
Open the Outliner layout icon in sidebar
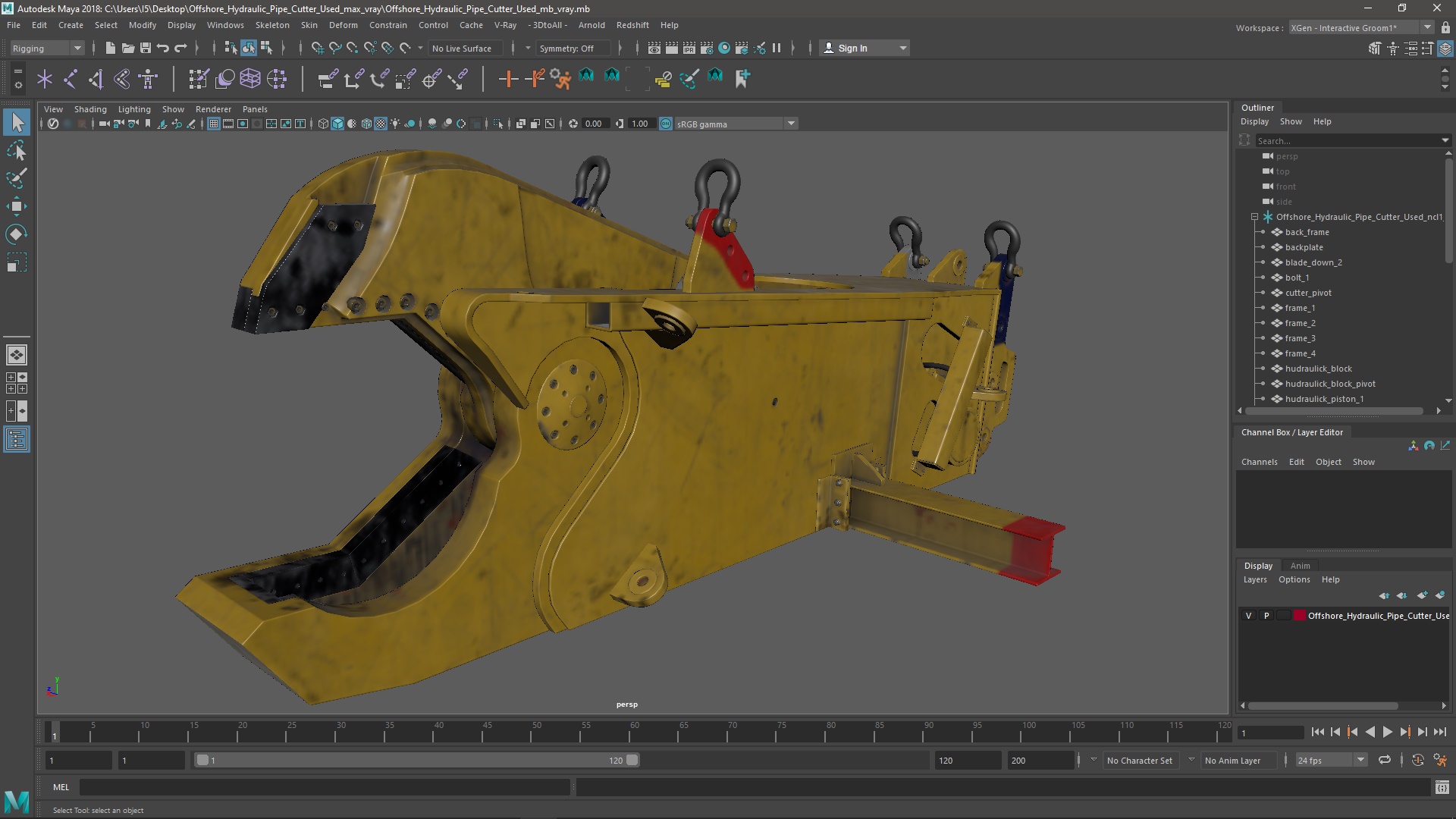click(x=17, y=439)
